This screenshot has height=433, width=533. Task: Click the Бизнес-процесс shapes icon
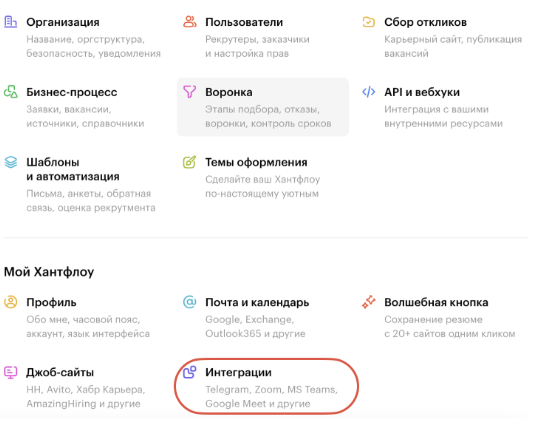[11, 92]
